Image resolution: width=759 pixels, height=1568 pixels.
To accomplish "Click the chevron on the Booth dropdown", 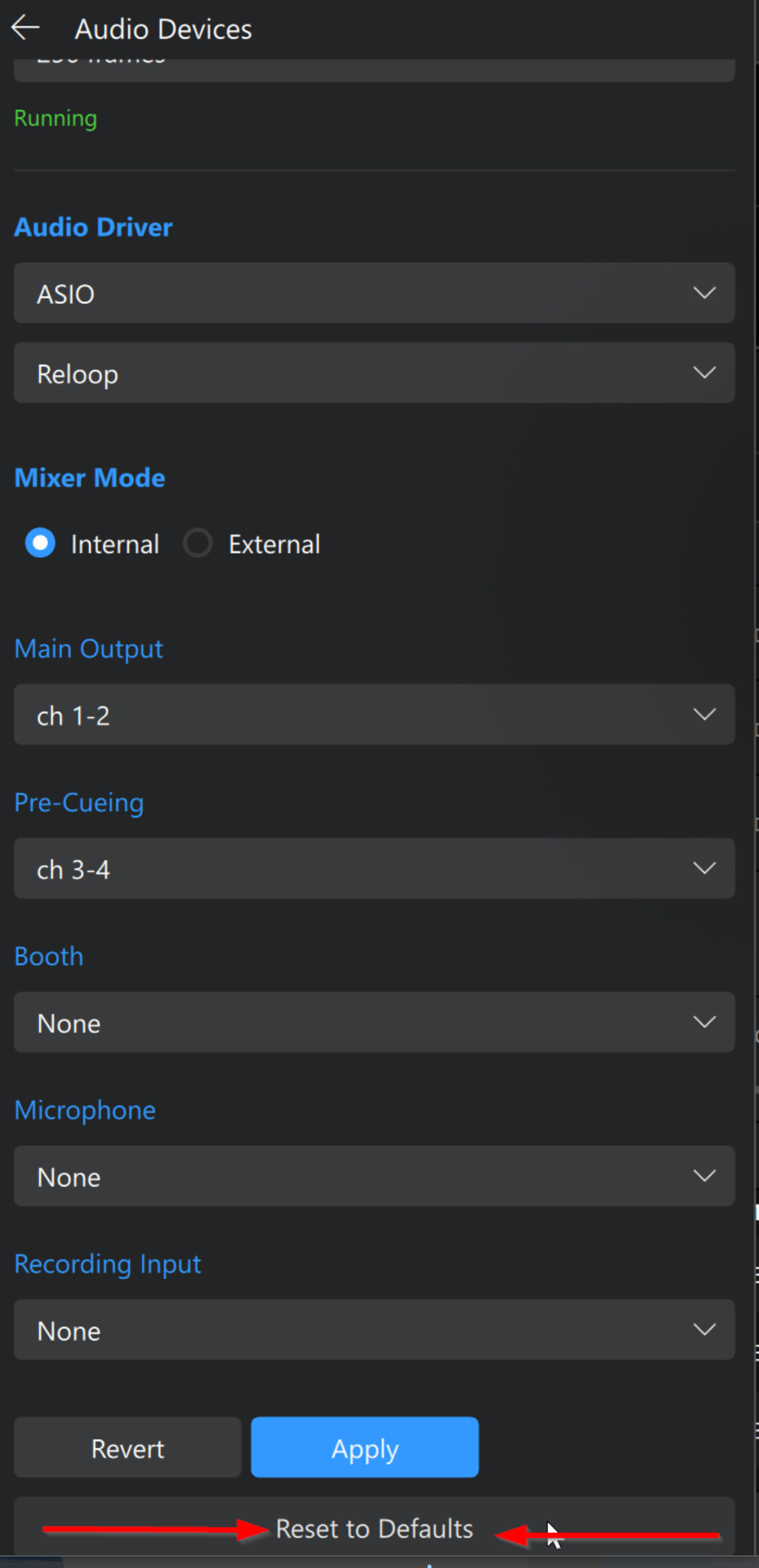I will pyautogui.click(x=704, y=1022).
